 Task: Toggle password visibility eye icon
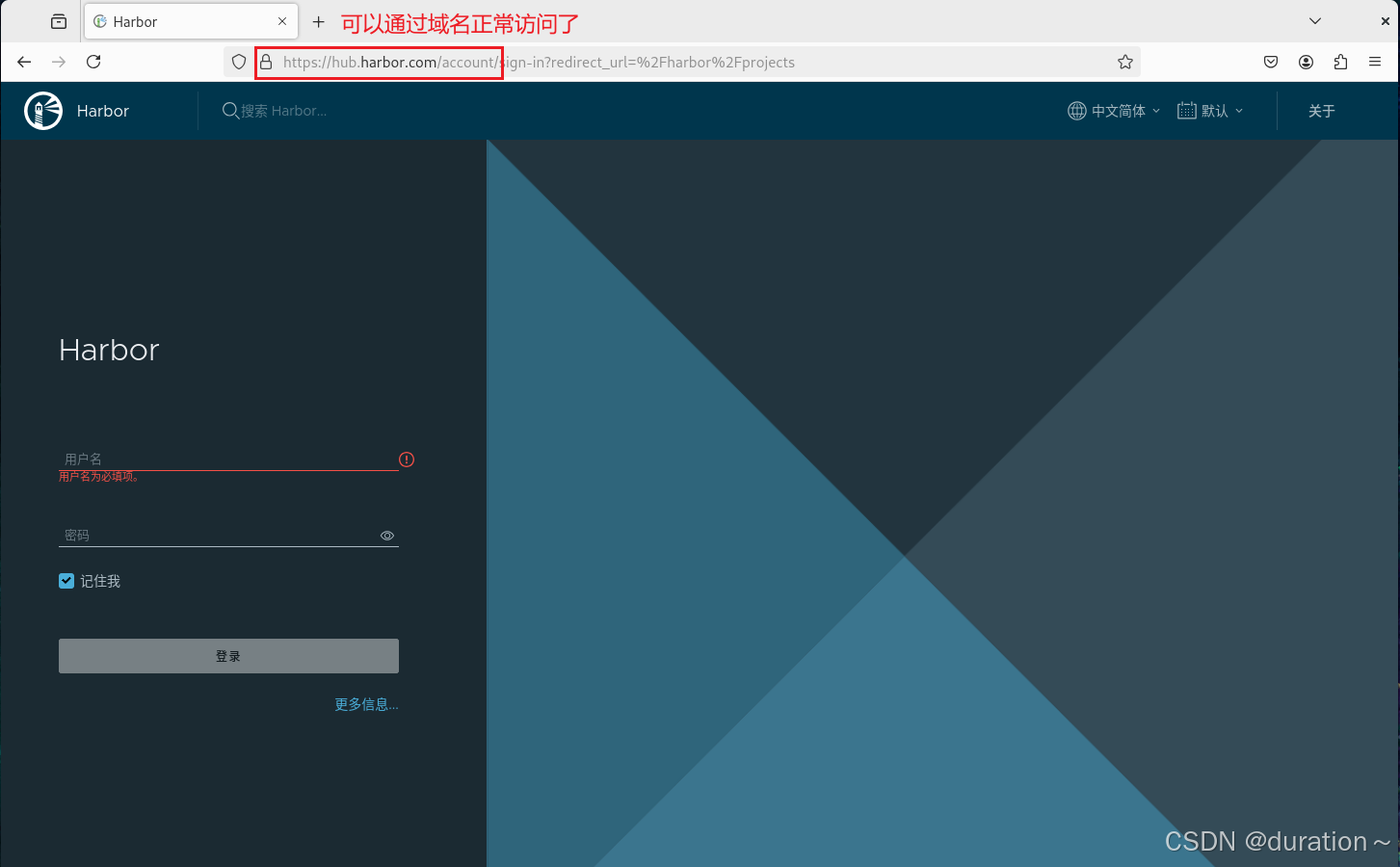[x=387, y=536]
